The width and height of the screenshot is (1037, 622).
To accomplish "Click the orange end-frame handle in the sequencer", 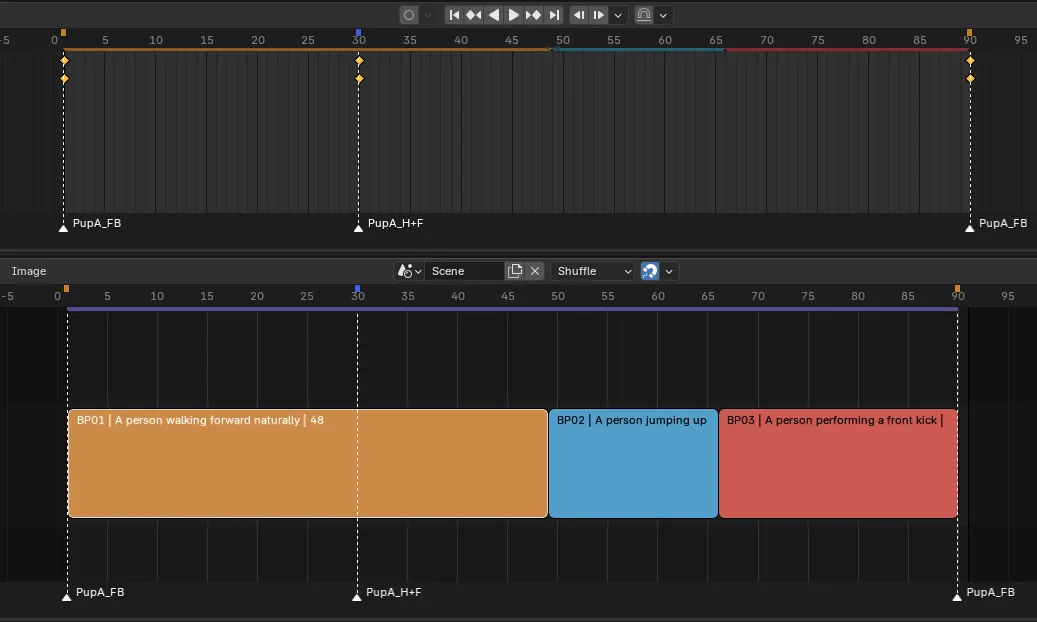I will 957,289.
